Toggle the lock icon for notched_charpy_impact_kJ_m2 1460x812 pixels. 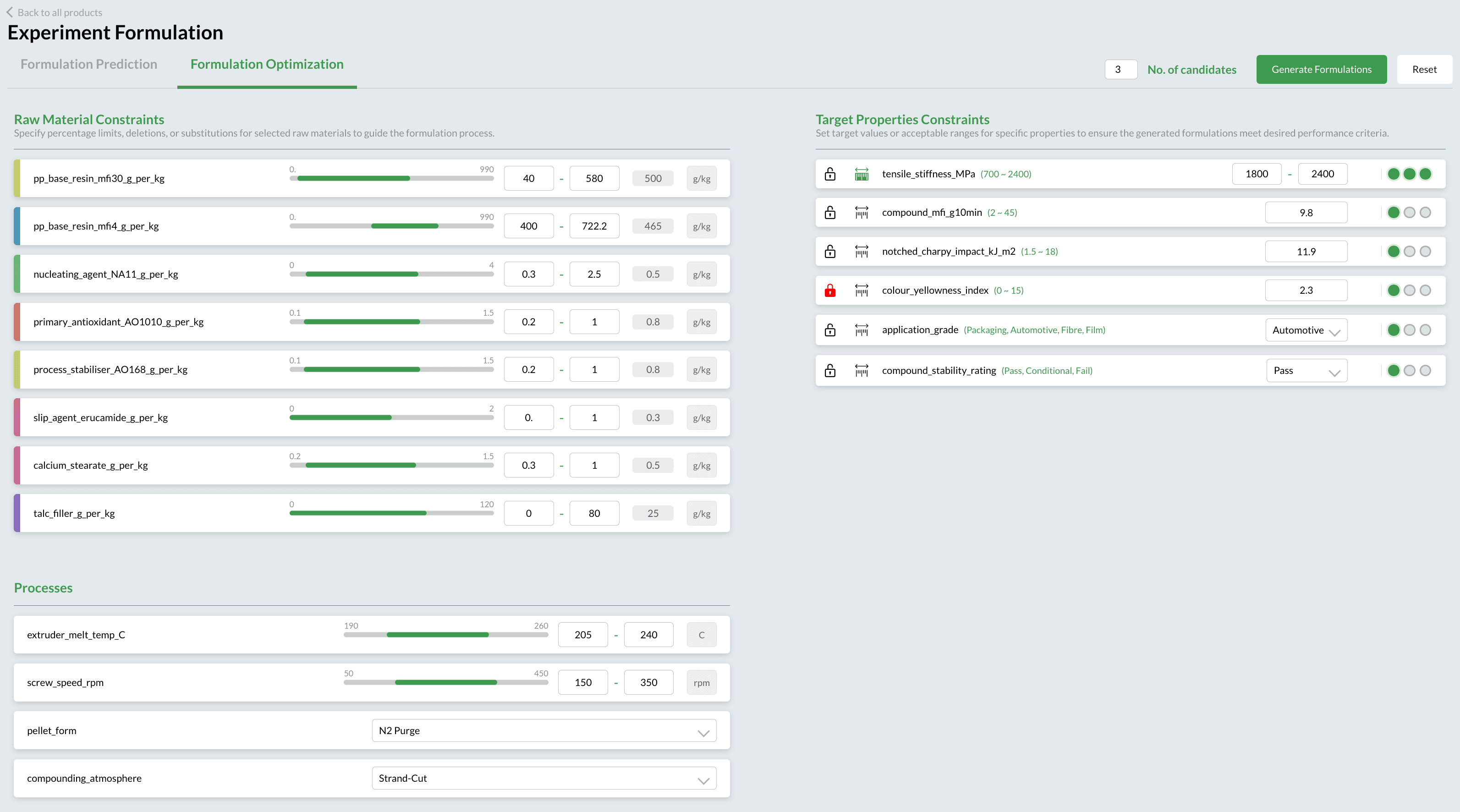pyautogui.click(x=830, y=251)
